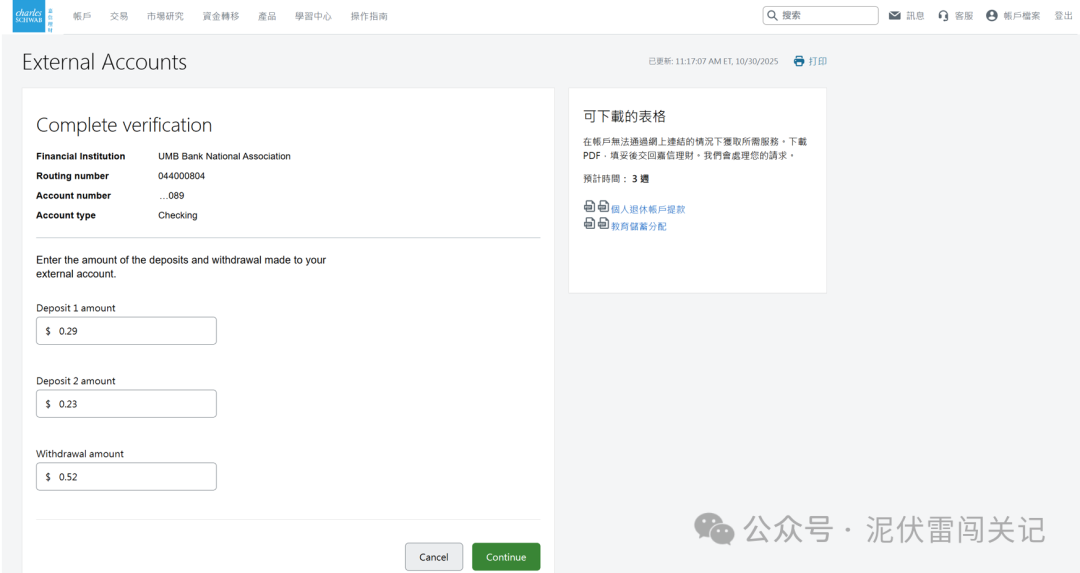Click first document icon beside 個人退休帳戶提款
The image size is (1080, 573).
(x=589, y=206)
